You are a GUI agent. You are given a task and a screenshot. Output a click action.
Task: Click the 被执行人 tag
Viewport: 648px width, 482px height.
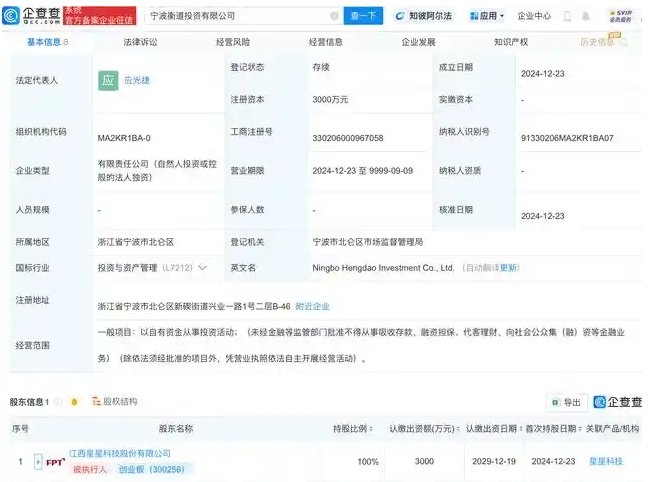click(90, 469)
